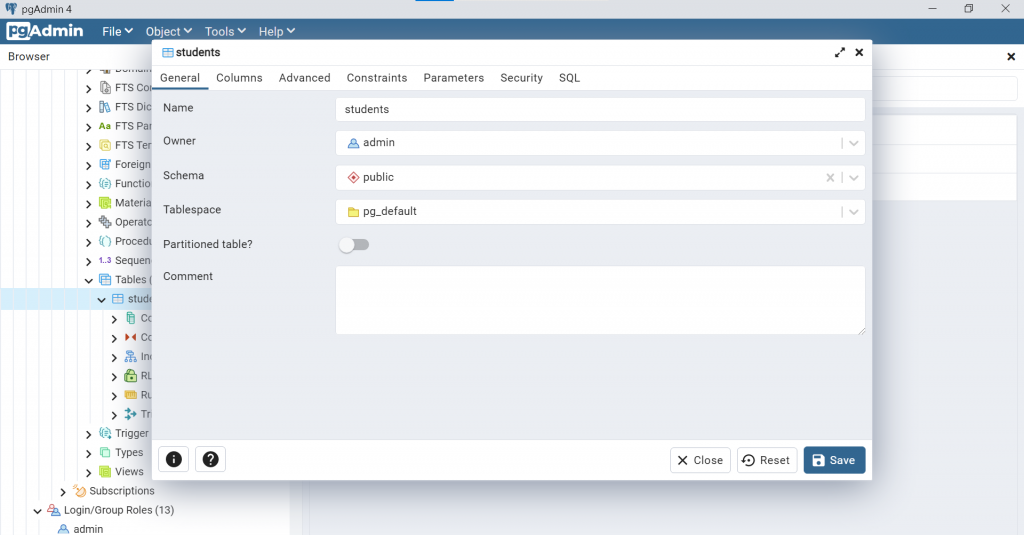Switch to the Security tab
This screenshot has width=1024, height=535.
pos(521,78)
